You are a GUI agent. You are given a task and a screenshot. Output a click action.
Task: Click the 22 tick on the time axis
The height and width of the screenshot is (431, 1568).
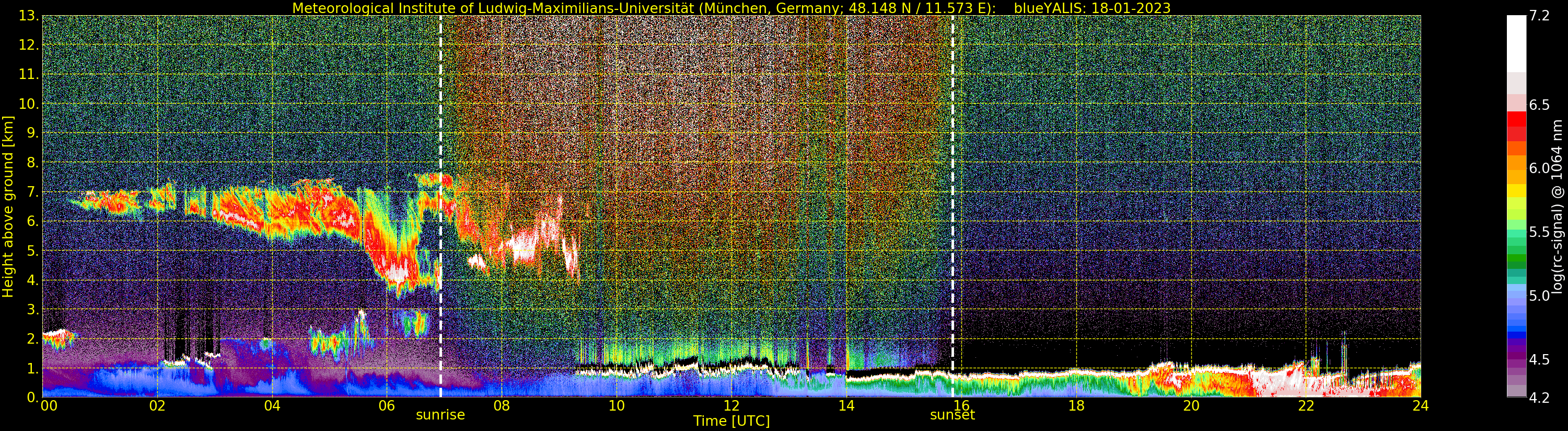tap(1306, 405)
